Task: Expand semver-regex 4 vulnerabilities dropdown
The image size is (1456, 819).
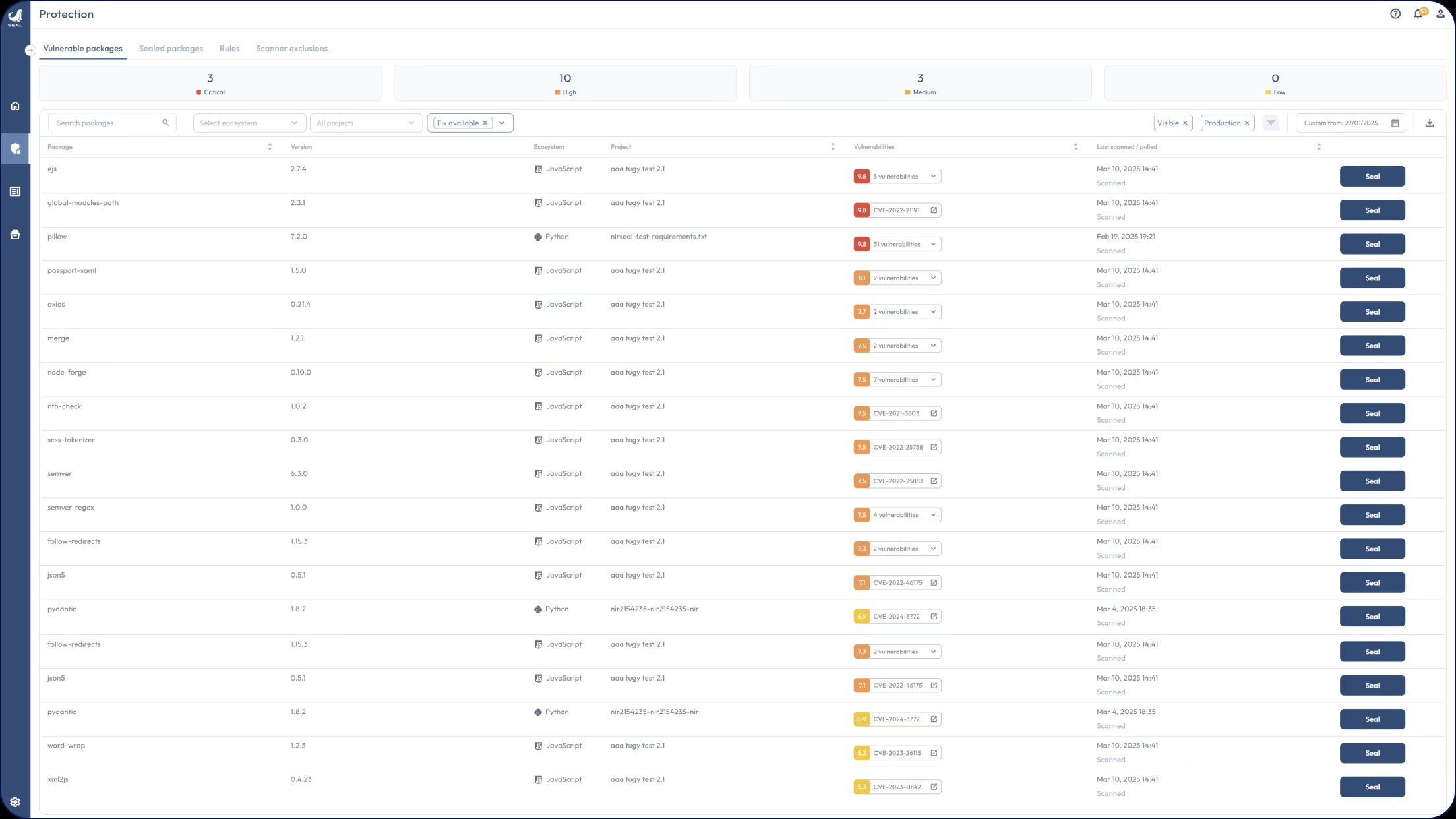Action: (897, 515)
